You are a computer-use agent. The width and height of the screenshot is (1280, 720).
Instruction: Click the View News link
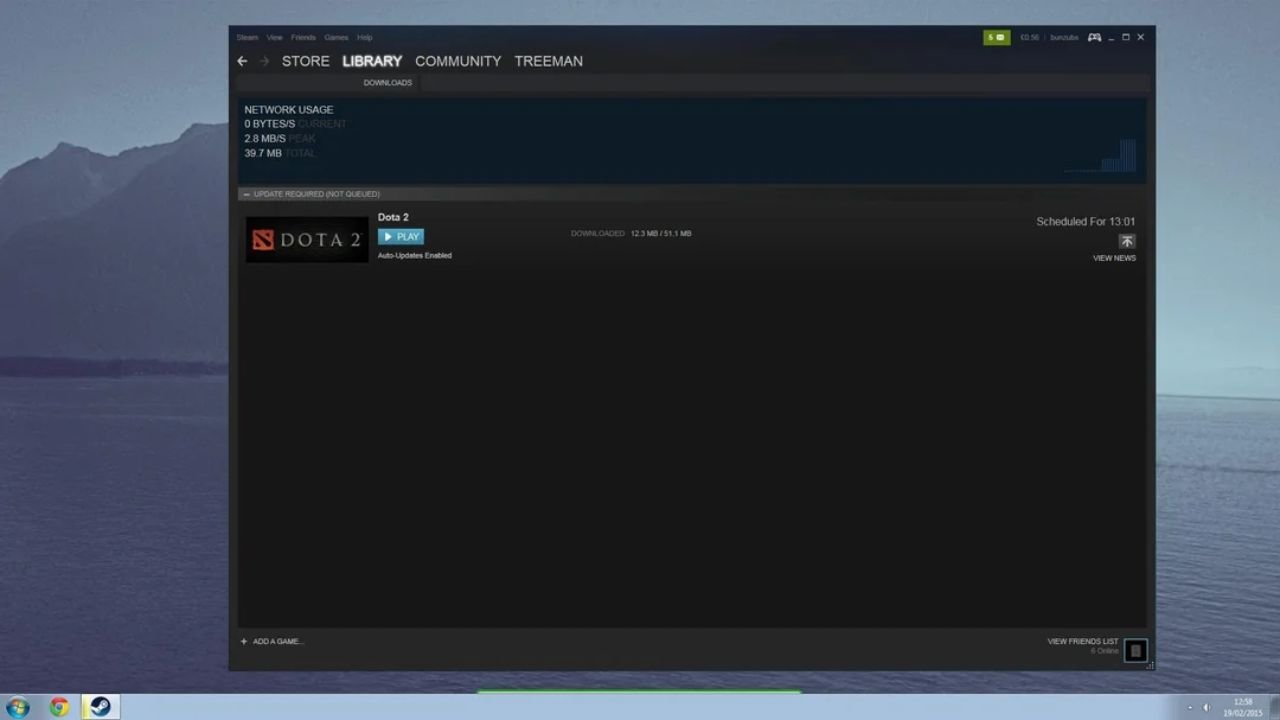pyautogui.click(x=1114, y=258)
